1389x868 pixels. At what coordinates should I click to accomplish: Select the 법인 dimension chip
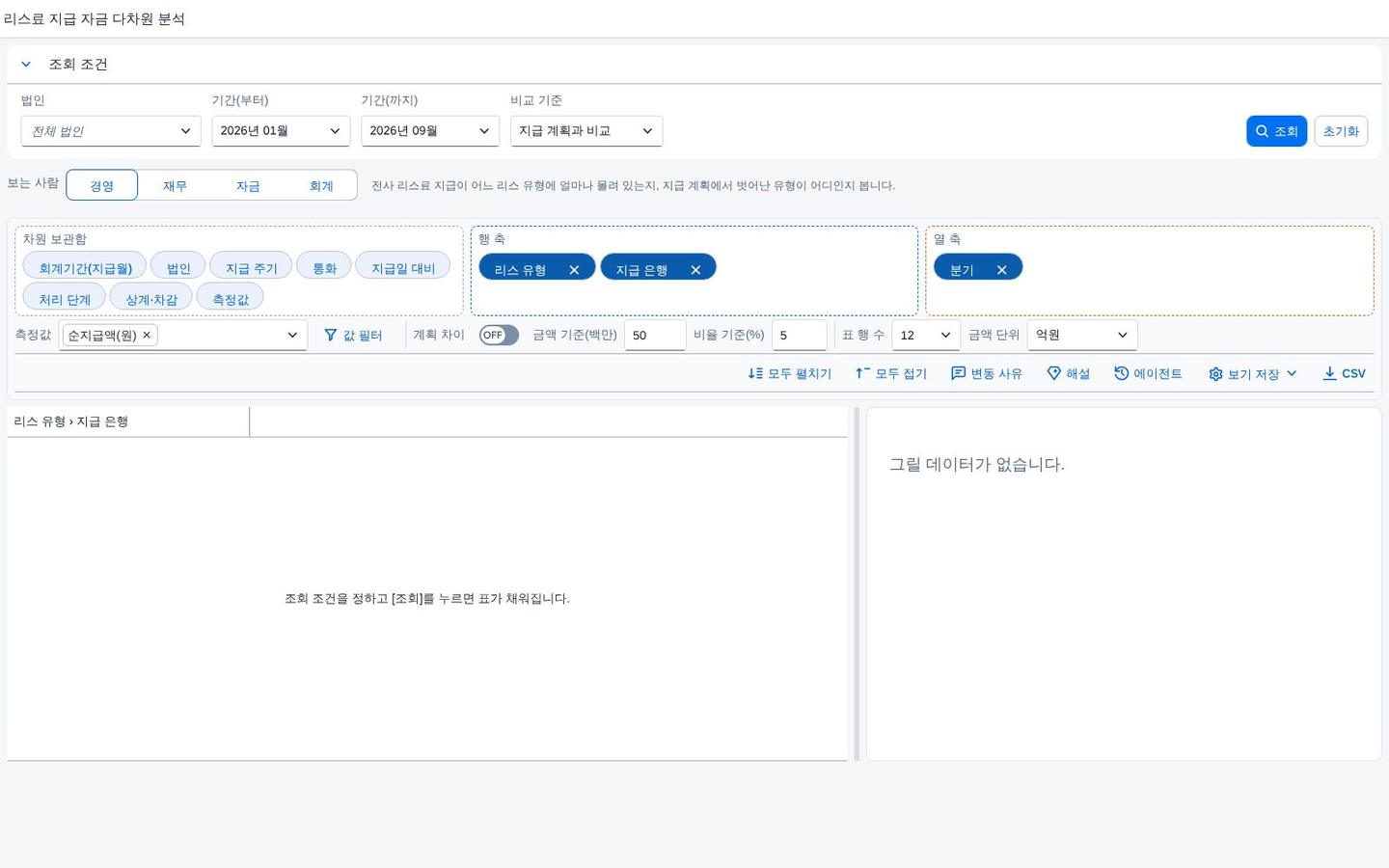(178, 267)
